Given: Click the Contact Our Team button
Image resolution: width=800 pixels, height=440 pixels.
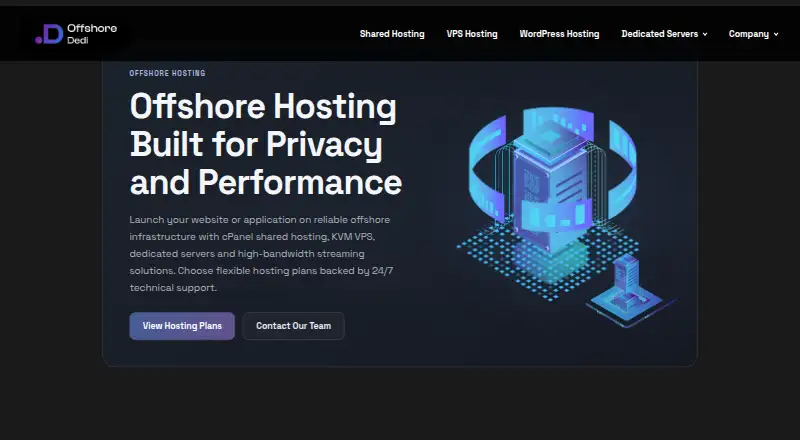Looking at the screenshot, I should 293,326.
